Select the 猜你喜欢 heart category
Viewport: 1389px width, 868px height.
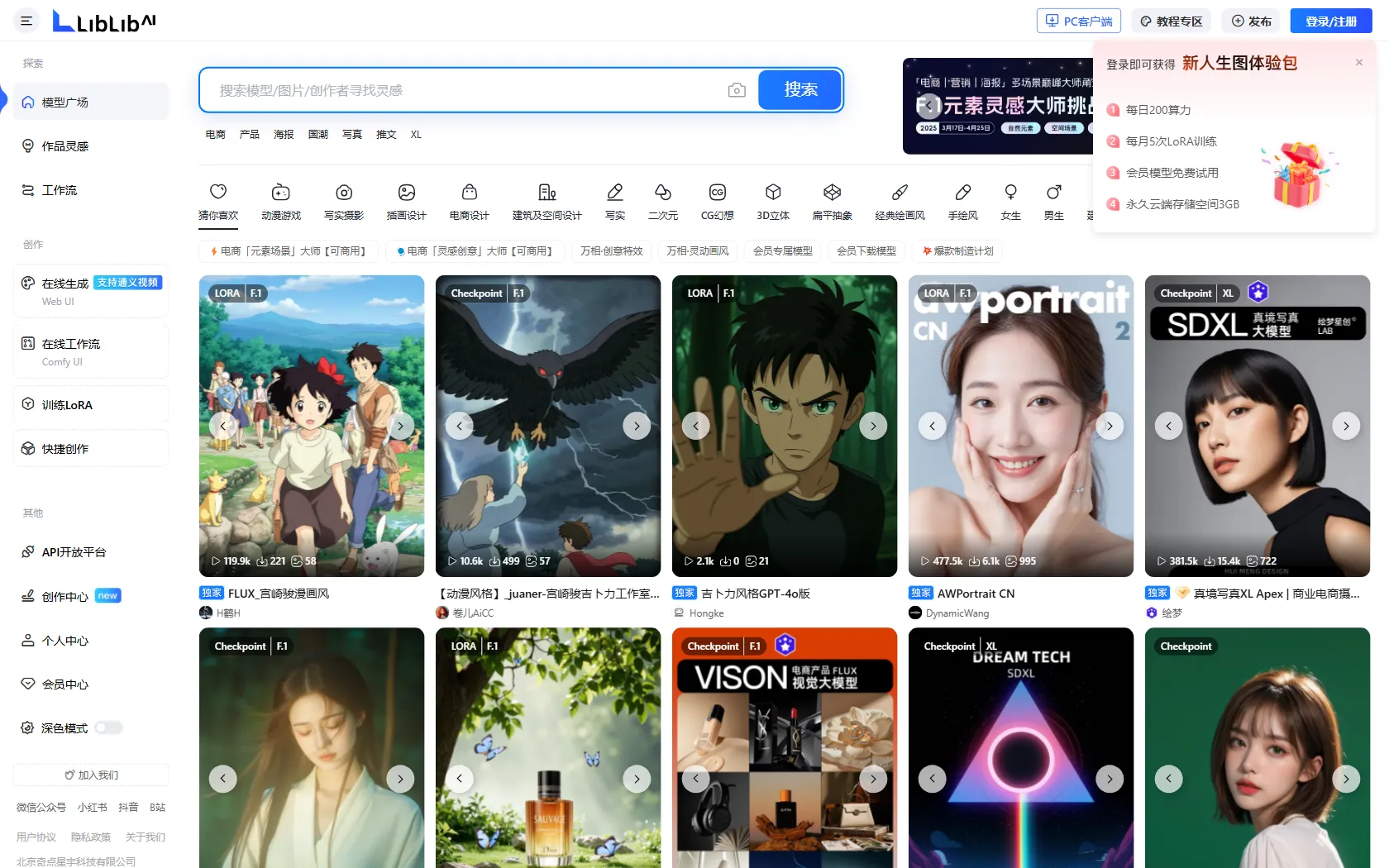coord(218,202)
